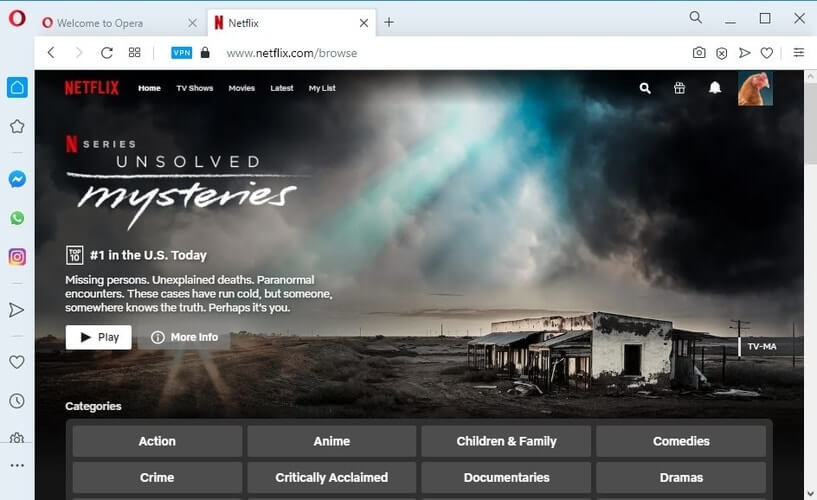Choose Children & Family category
This screenshot has width=817, height=500.
click(506, 441)
